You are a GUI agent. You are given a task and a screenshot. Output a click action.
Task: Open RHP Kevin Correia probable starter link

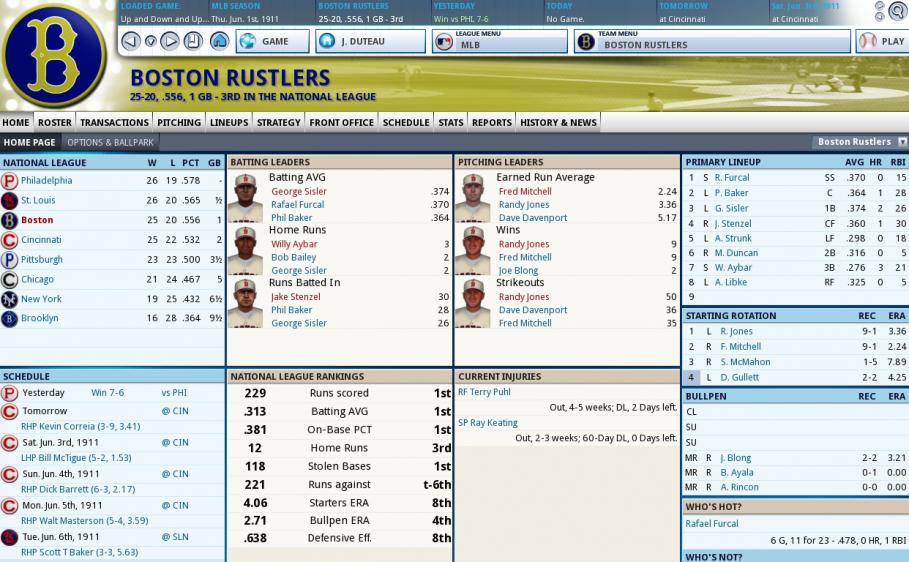click(x=81, y=426)
